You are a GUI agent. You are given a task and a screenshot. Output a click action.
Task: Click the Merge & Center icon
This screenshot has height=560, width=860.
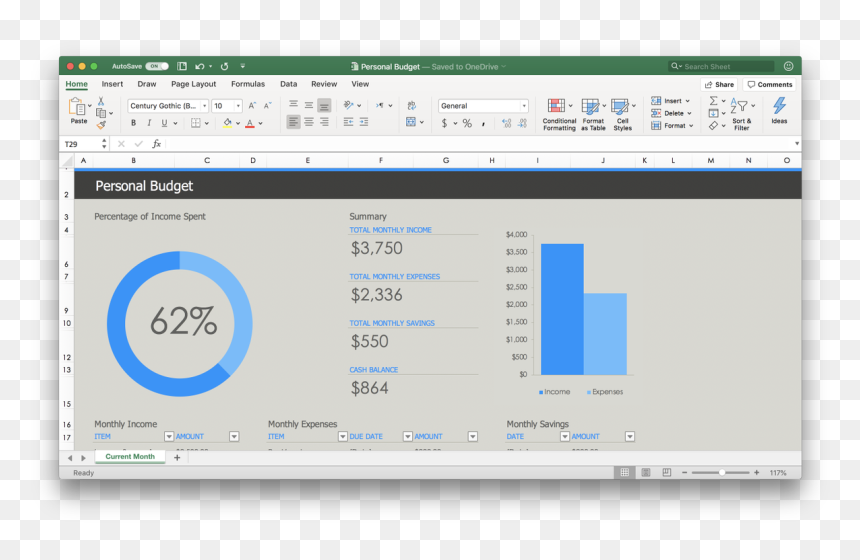click(411, 122)
